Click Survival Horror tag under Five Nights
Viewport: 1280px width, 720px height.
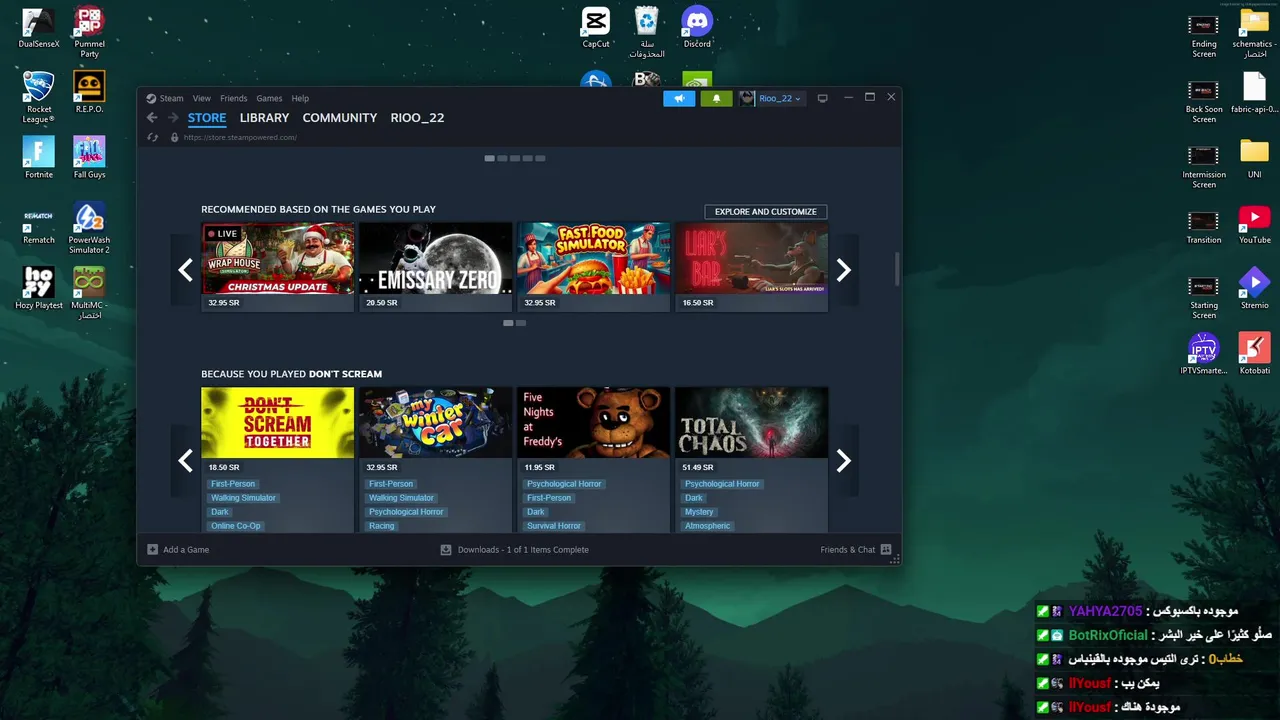[x=554, y=526]
